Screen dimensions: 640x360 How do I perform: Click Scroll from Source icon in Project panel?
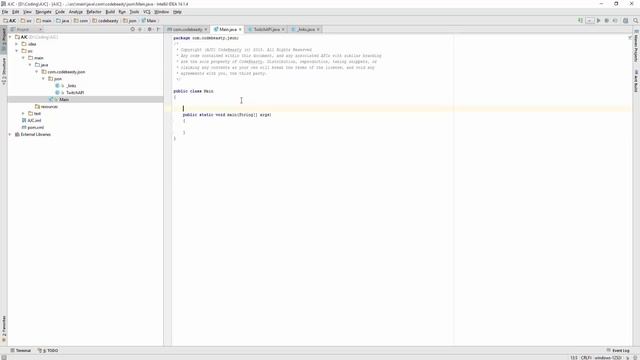click(x=132, y=29)
